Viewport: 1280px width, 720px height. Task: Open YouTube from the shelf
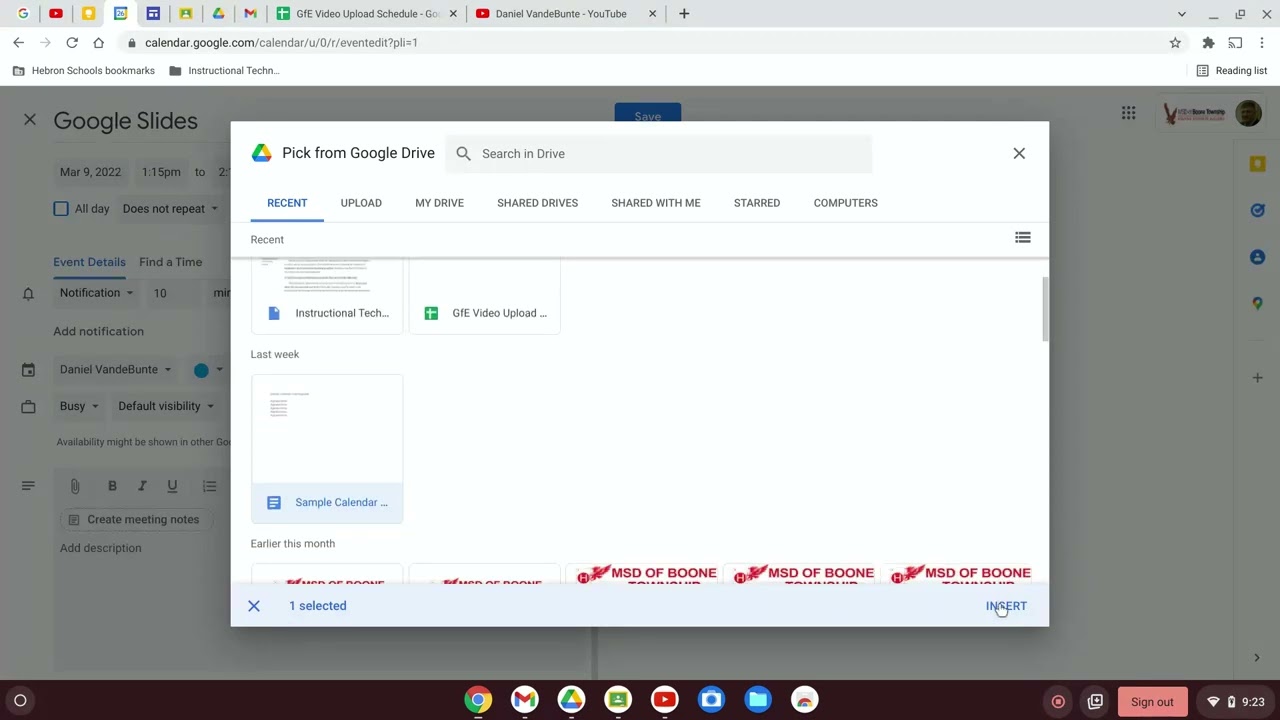(664, 701)
